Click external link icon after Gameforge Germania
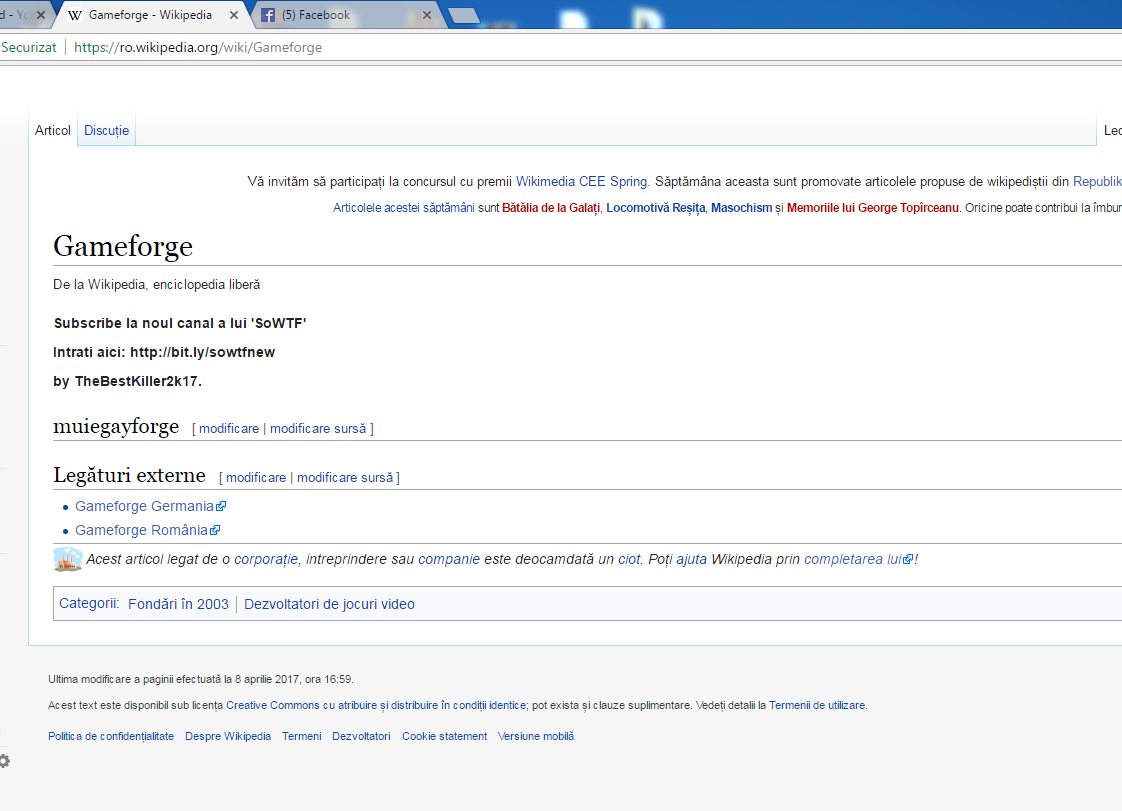 tap(221, 507)
